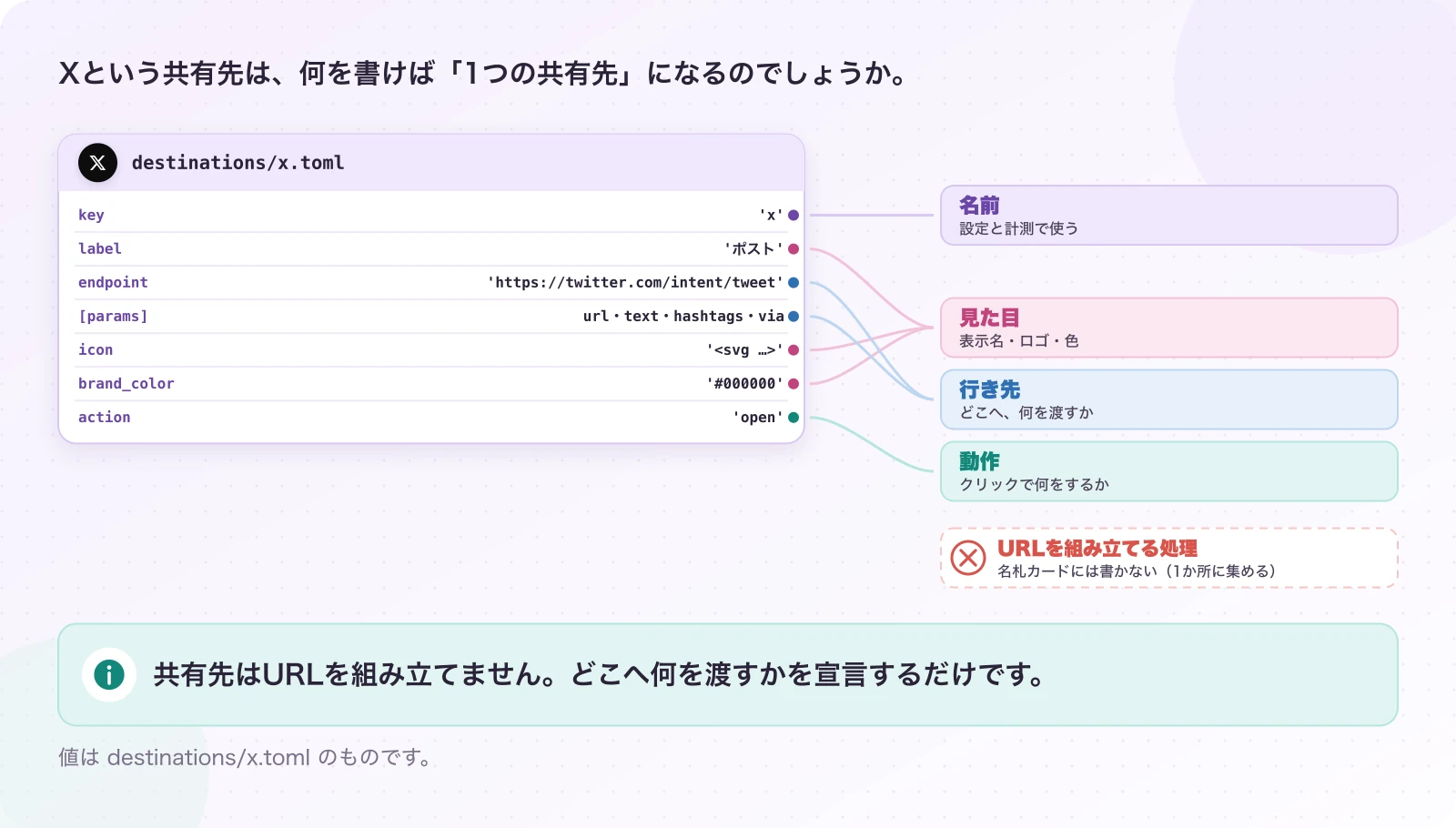Screen dimensions: 1456x828
Task: Click the pink dot on the brand_color row
Action: pos(794,384)
